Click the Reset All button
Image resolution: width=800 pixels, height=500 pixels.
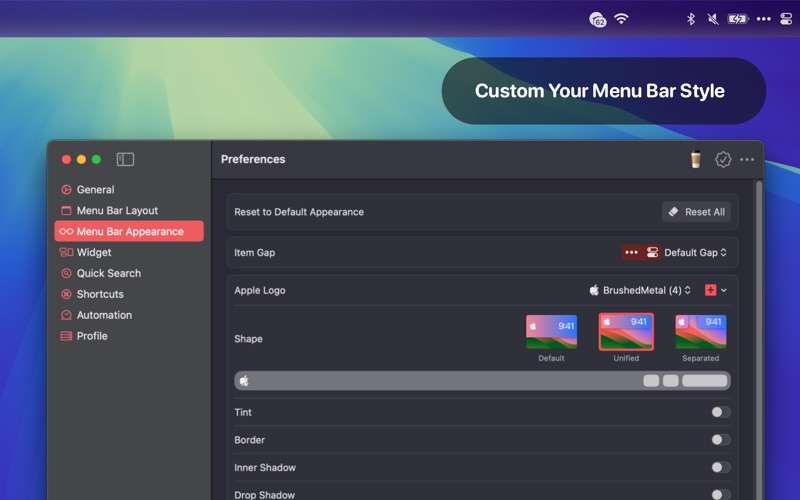696,212
